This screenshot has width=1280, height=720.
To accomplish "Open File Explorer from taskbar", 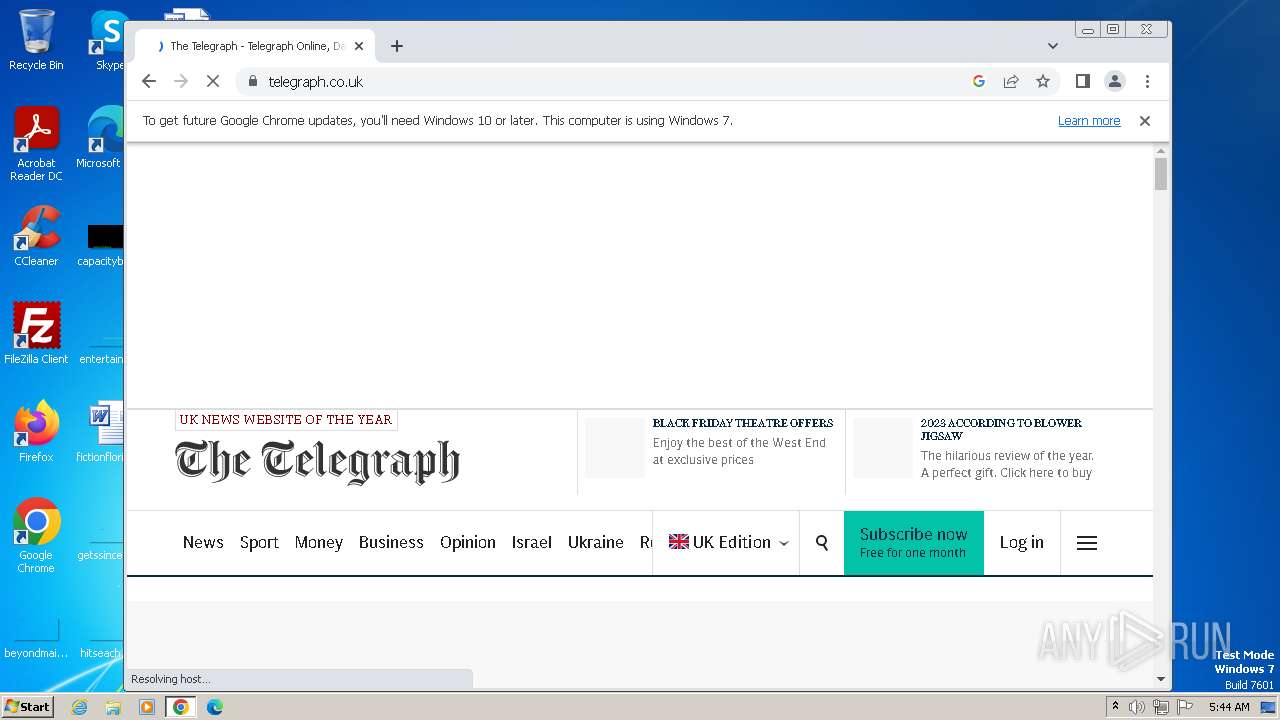I will coord(113,707).
